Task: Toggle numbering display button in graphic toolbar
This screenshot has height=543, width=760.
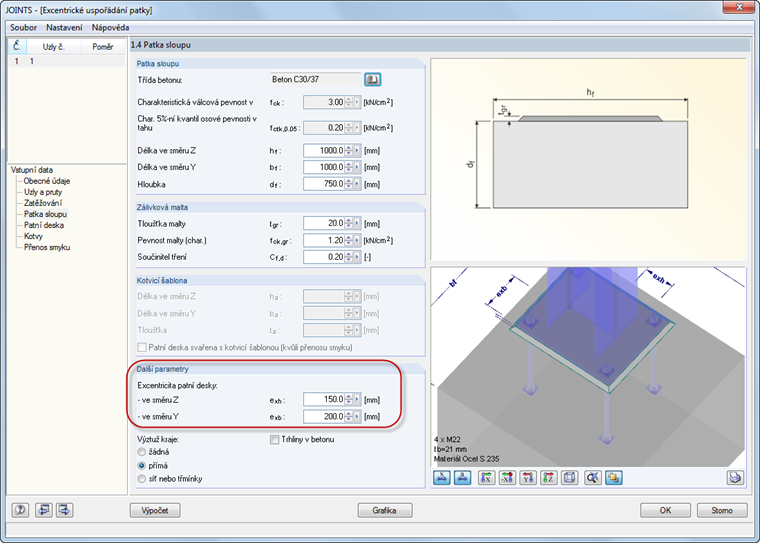Action: coord(462,478)
